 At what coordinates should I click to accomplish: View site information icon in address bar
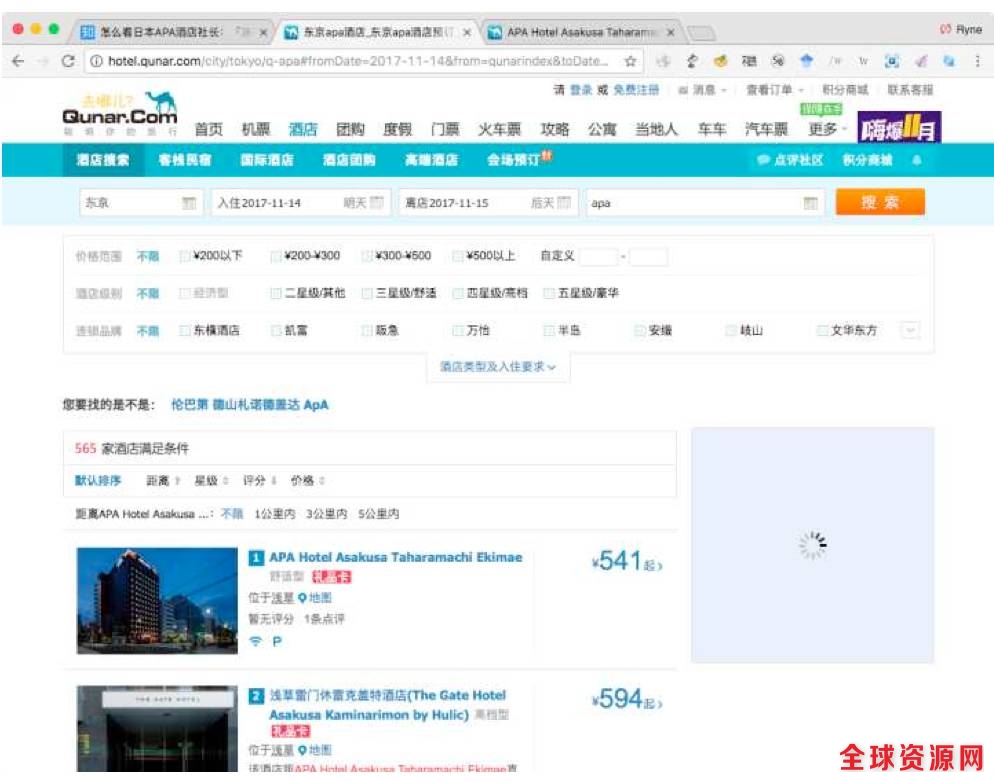click(96, 61)
